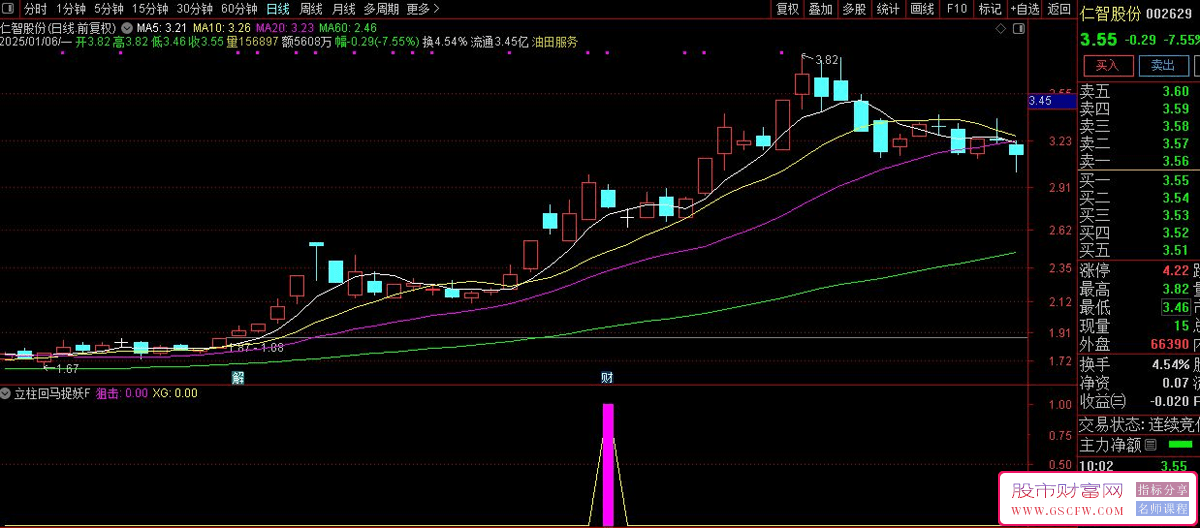Switch to the 月线 monthly chart
This screenshot has height=528, width=1200.
(x=344, y=9)
